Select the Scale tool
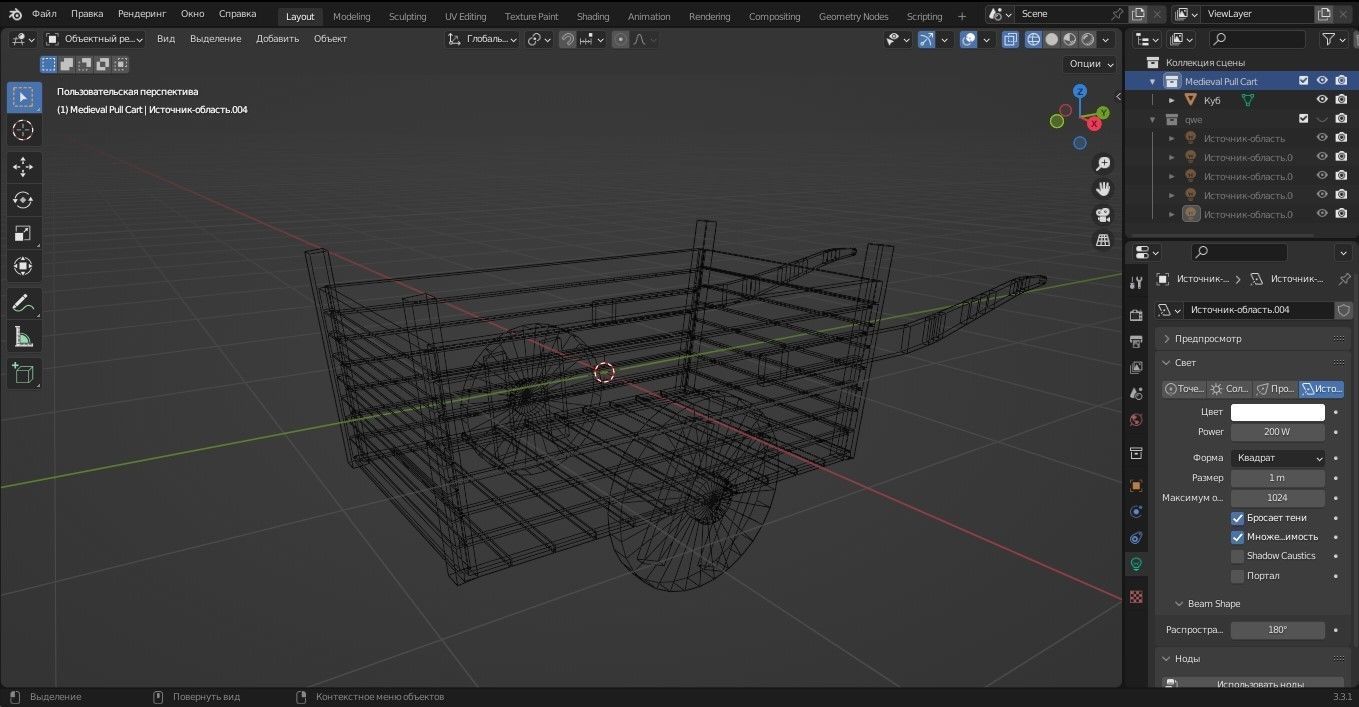The width and height of the screenshot is (1359, 707). 23,233
